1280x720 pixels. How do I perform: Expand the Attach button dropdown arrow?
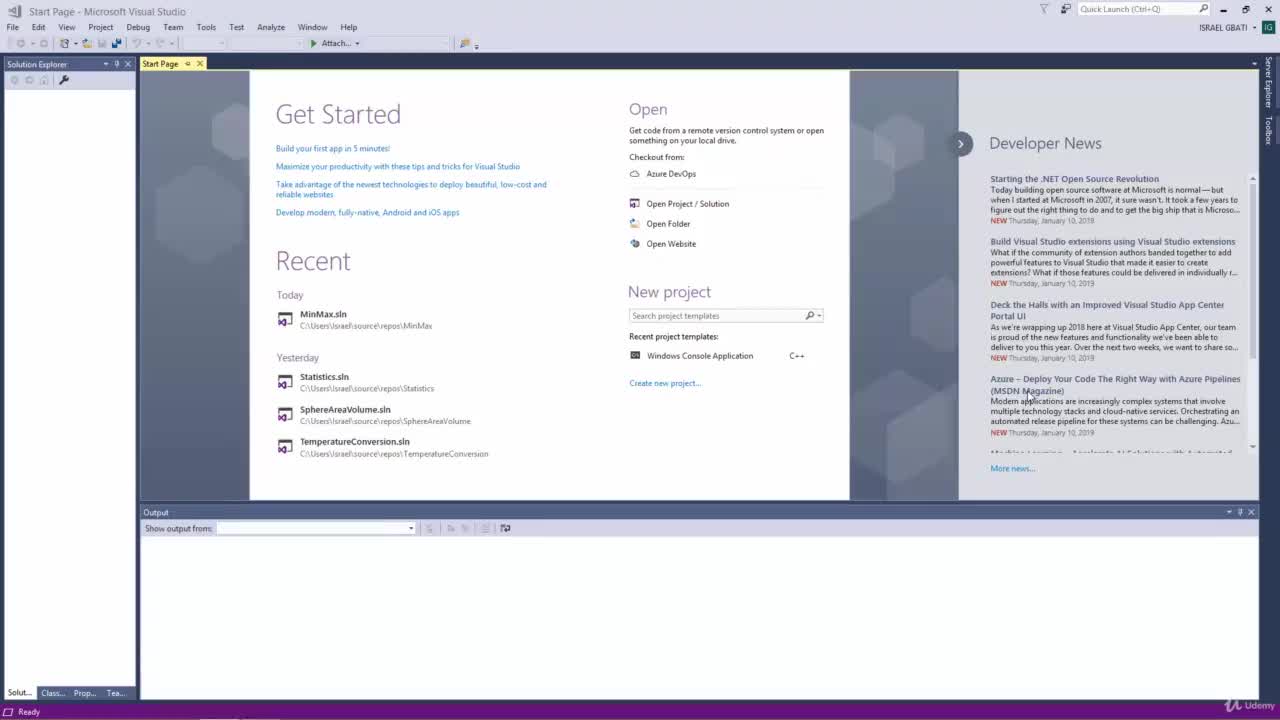[x=357, y=43]
